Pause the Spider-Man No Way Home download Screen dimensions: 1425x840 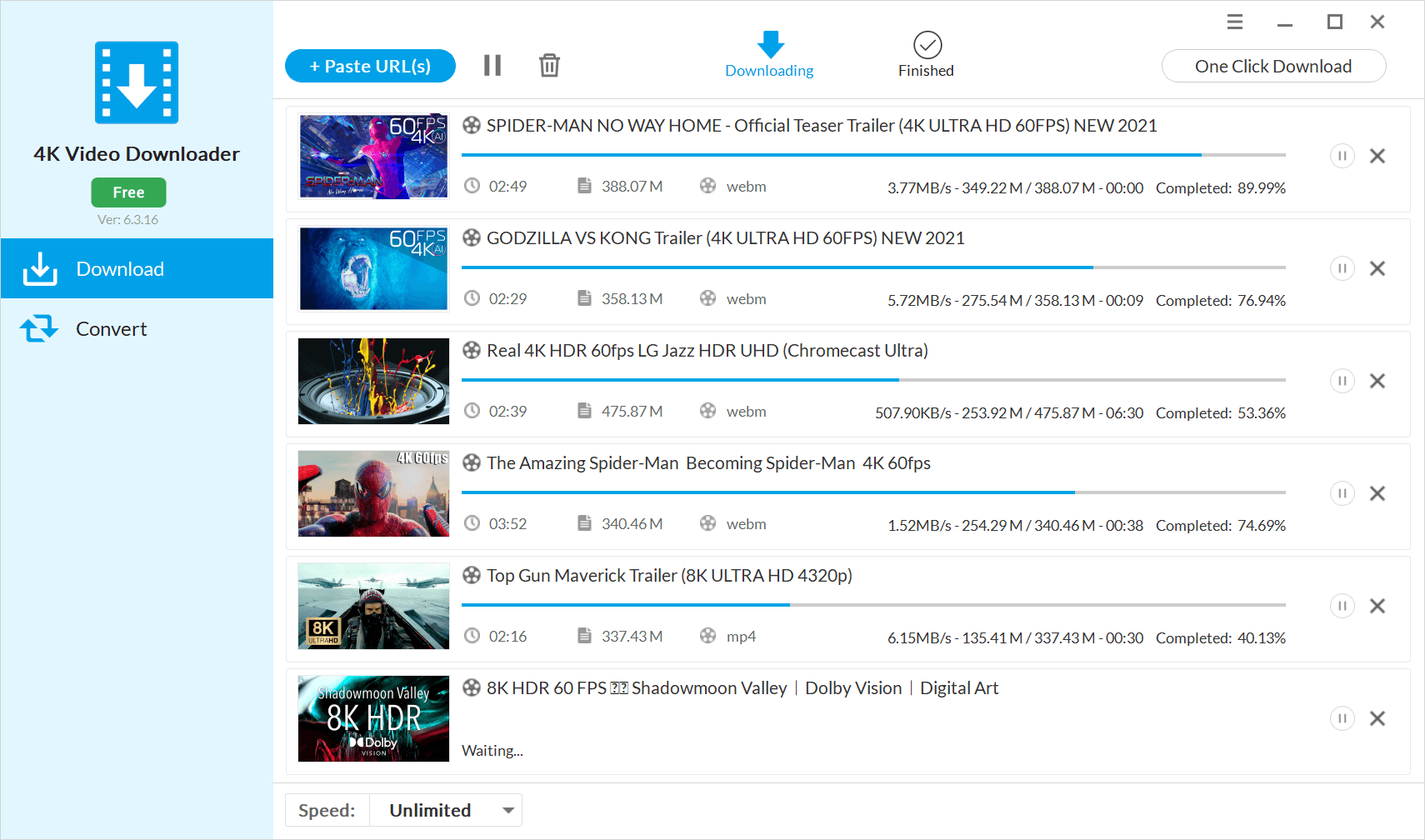[1342, 156]
